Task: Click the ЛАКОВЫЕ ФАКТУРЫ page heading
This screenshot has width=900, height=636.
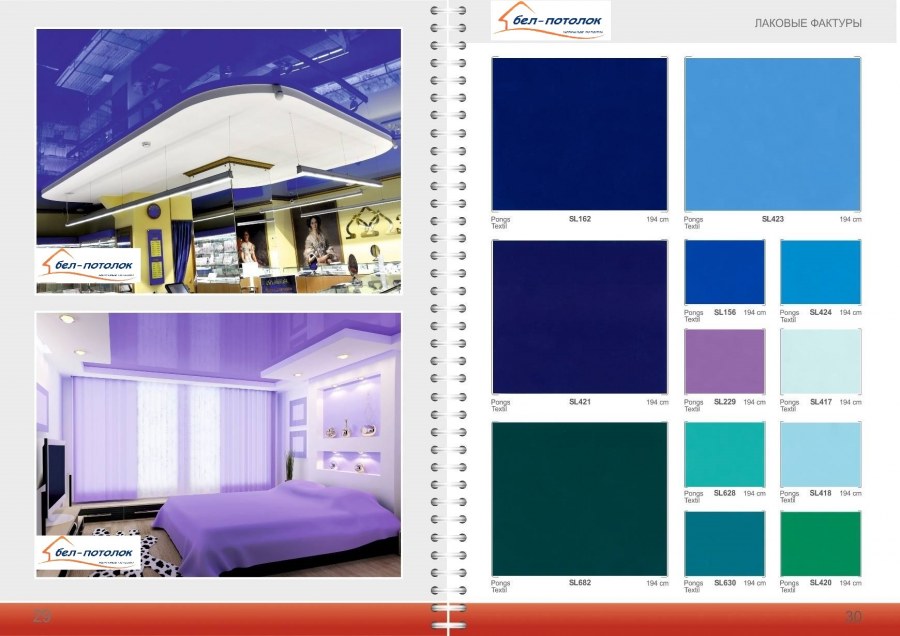Action: pos(807,23)
